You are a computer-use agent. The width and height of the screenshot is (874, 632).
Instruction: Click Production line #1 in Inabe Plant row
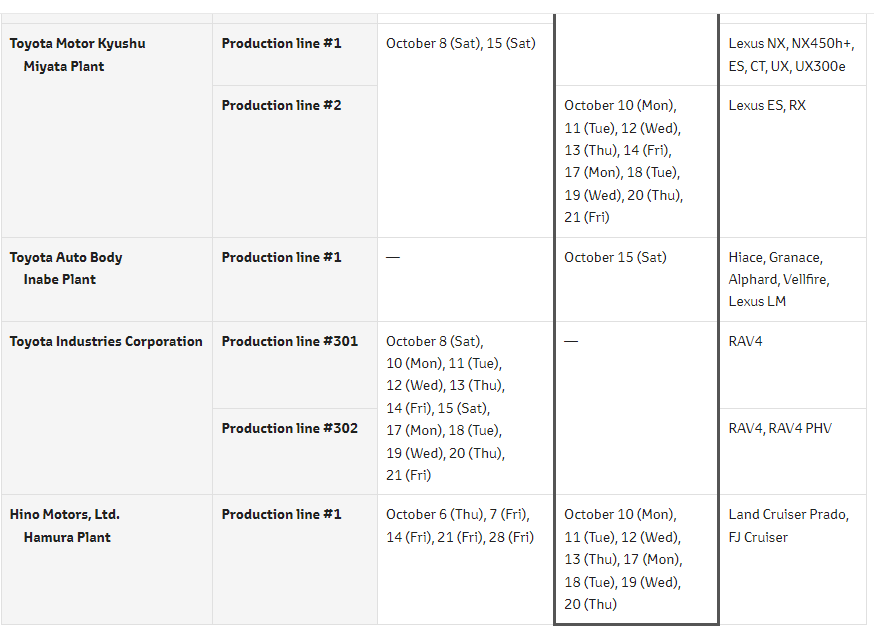(x=281, y=257)
